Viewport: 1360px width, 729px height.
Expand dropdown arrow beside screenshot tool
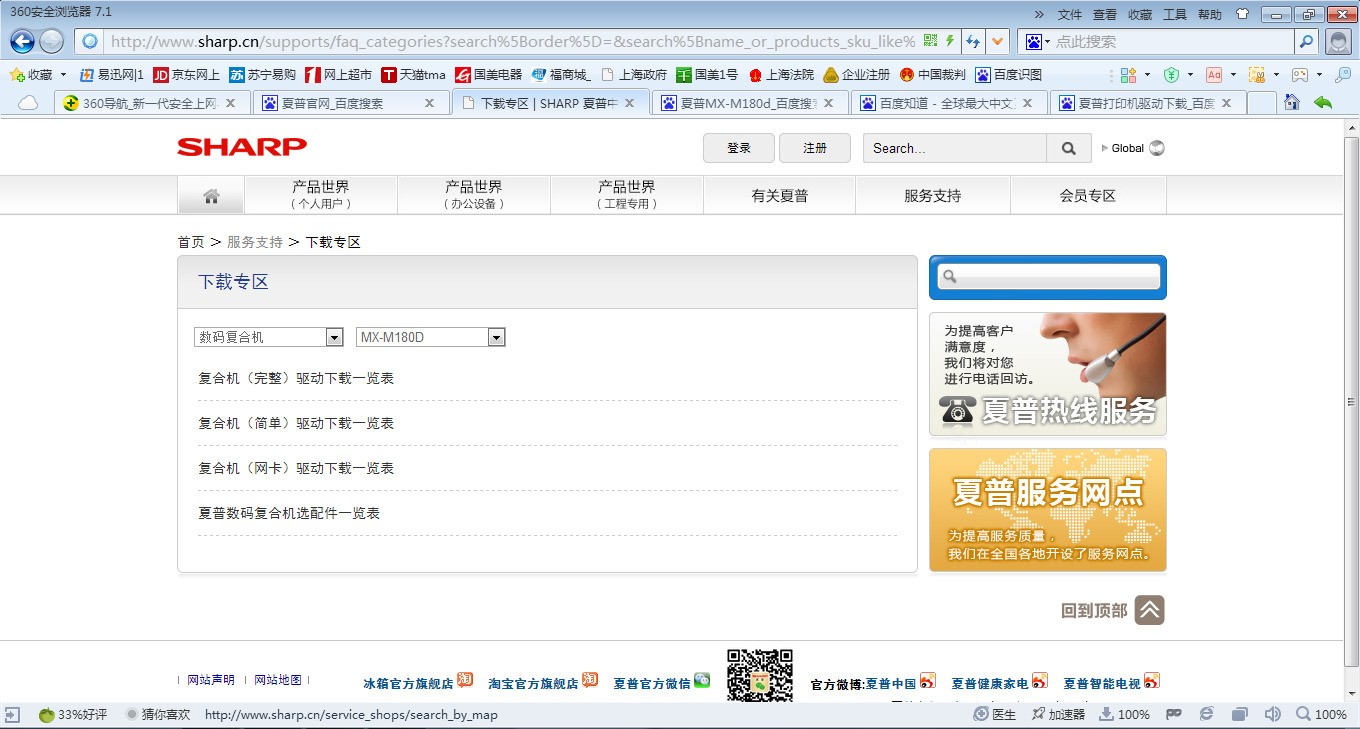[x=1275, y=75]
